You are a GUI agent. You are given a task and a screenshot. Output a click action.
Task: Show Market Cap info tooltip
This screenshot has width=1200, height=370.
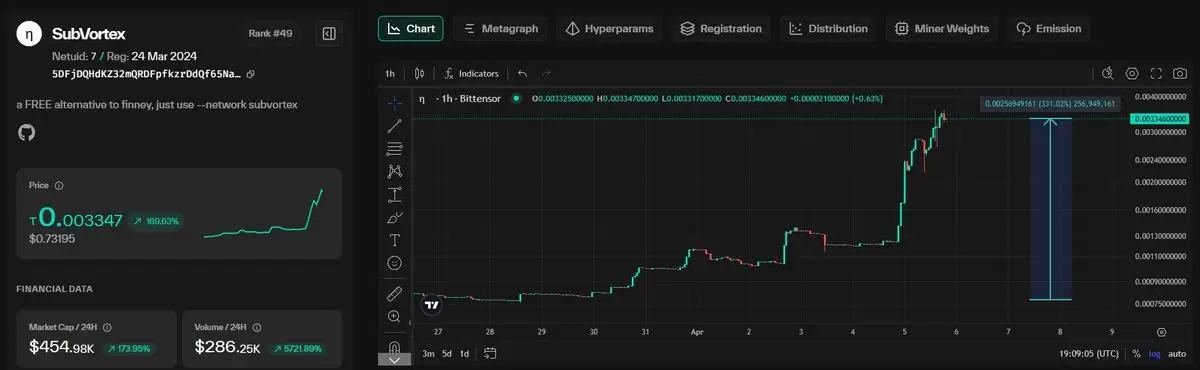coord(107,327)
